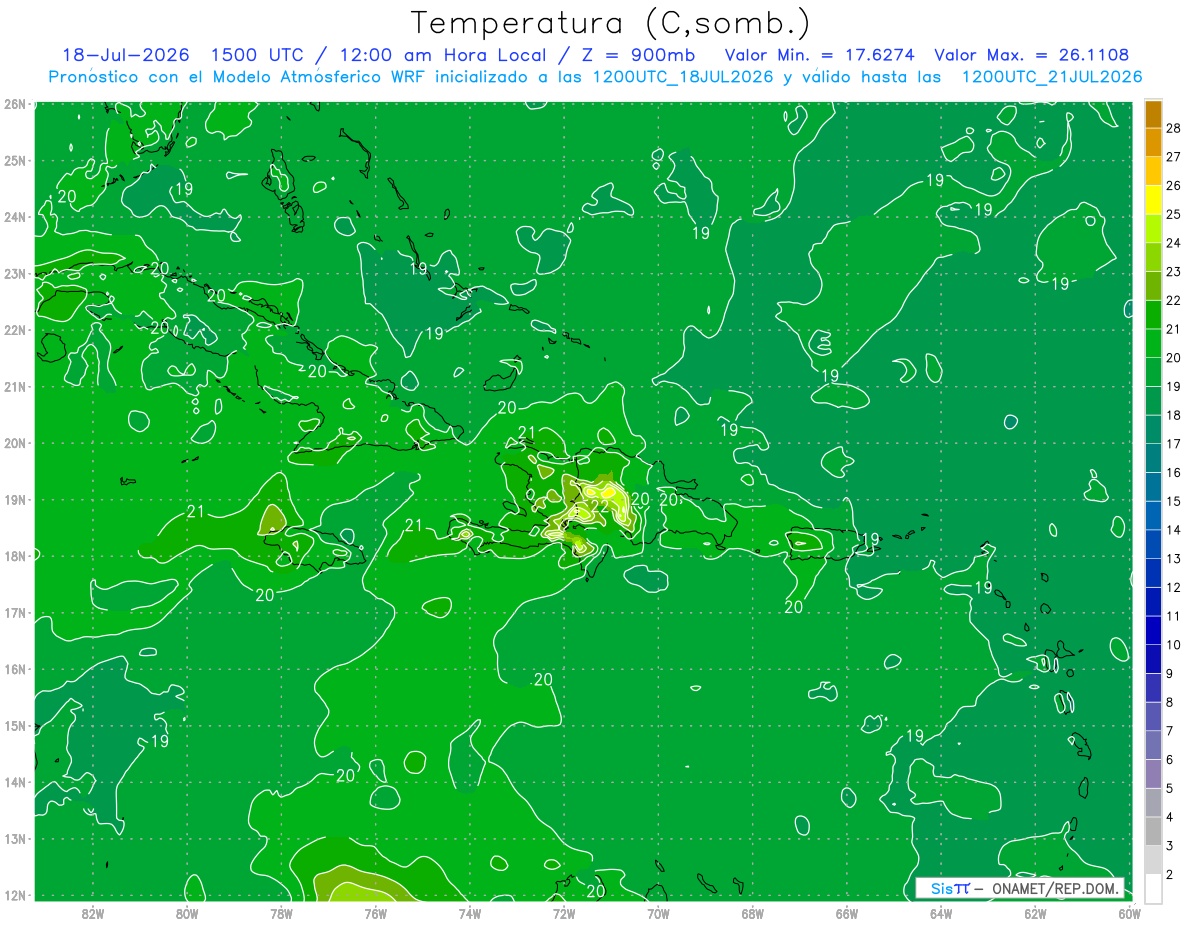
Task: Click the "28" label on the color scale
Action: click(1175, 128)
